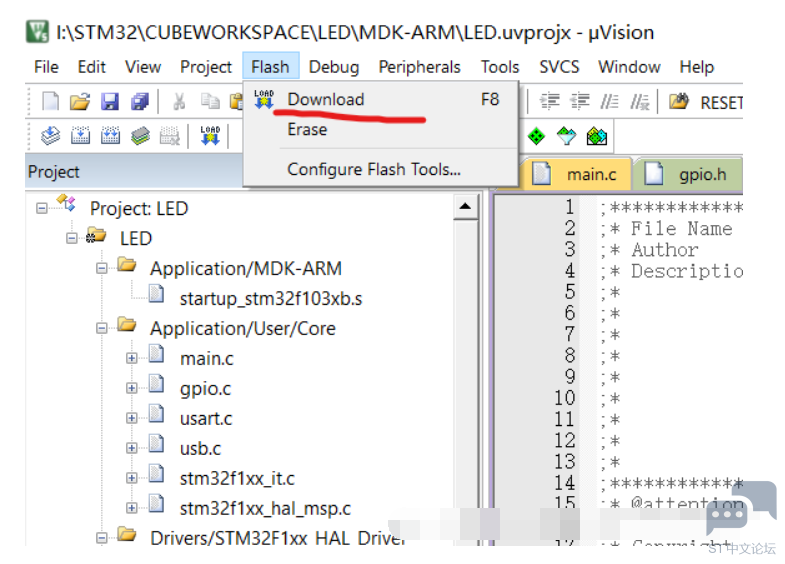Viewport: 785px width, 564px height.
Task: Open the File menu
Action: tap(46, 67)
